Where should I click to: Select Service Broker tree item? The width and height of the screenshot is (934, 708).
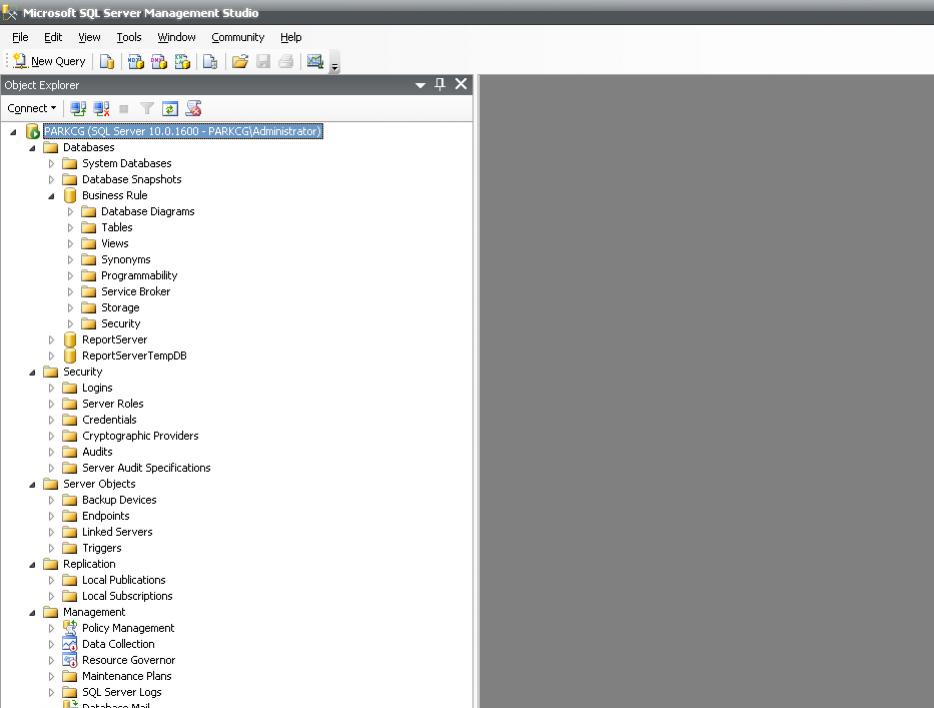click(x=136, y=291)
